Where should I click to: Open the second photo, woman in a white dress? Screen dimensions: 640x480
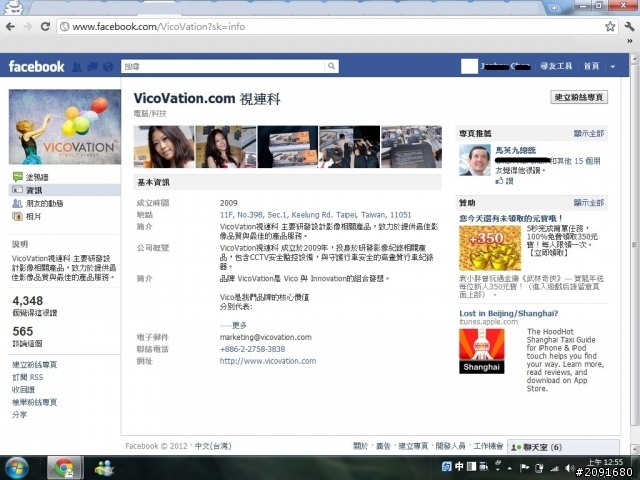click(x=226, y=147)
